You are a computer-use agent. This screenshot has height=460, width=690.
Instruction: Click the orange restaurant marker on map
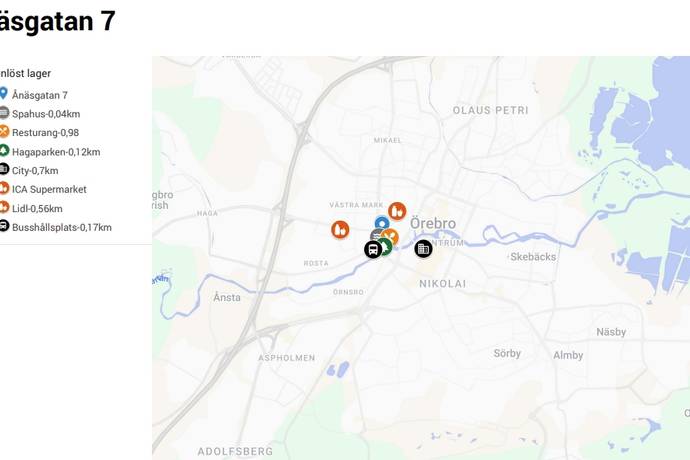point(391,236)
